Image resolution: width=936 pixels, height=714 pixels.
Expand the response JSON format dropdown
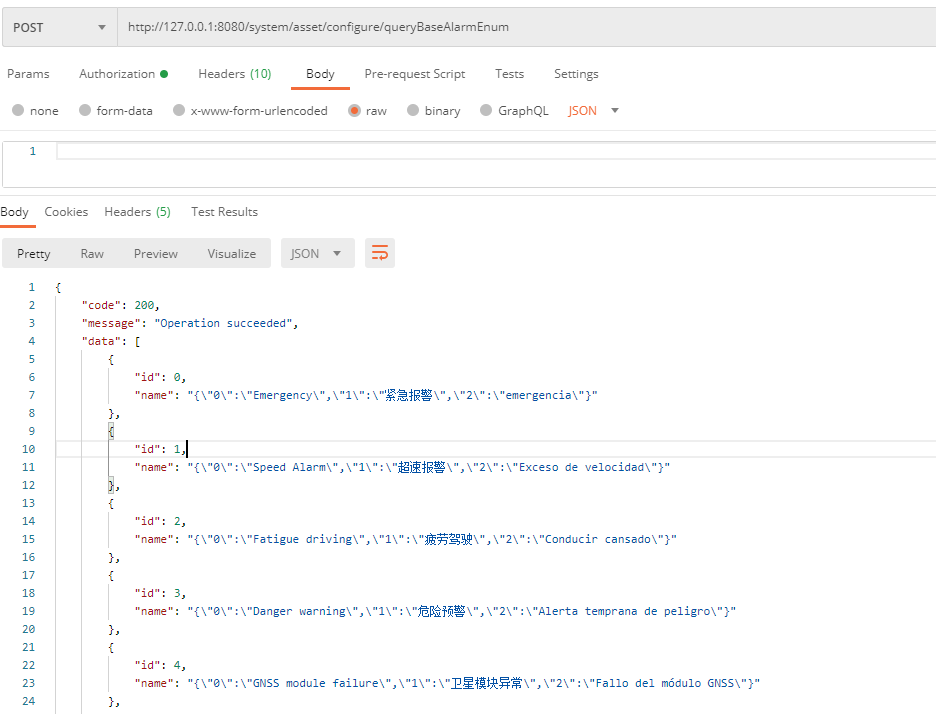[x=317, y=254]
